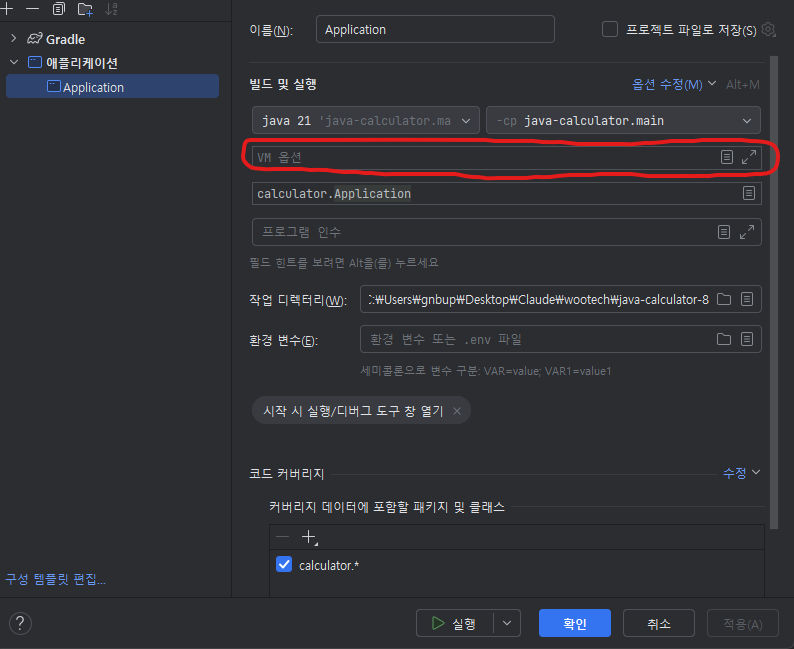Expand the VM 옵션 field editor
This screenshot has height=649, width=794.
(749, 157)
